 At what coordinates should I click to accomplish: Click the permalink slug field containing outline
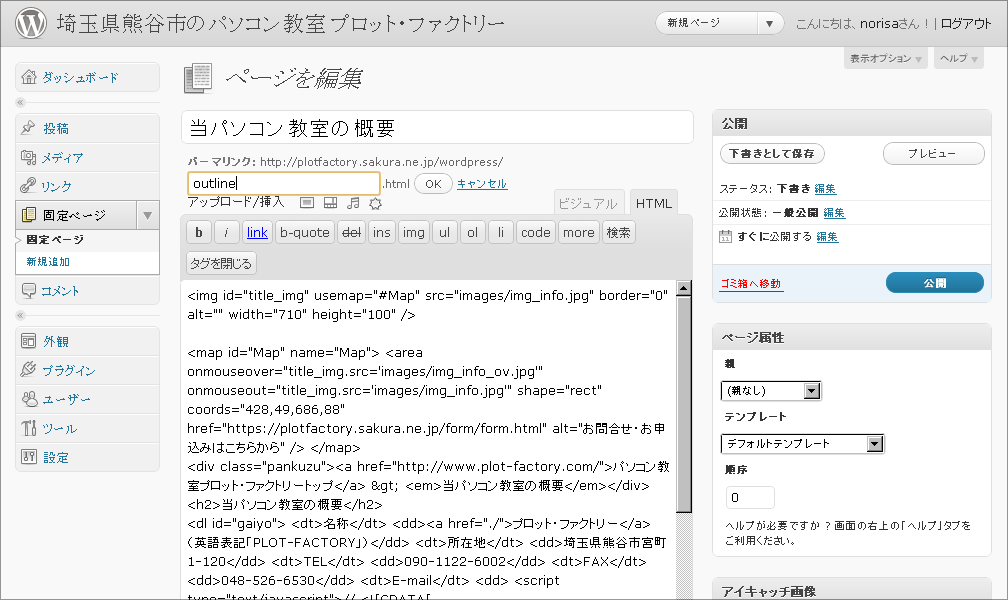coord(284,183)
